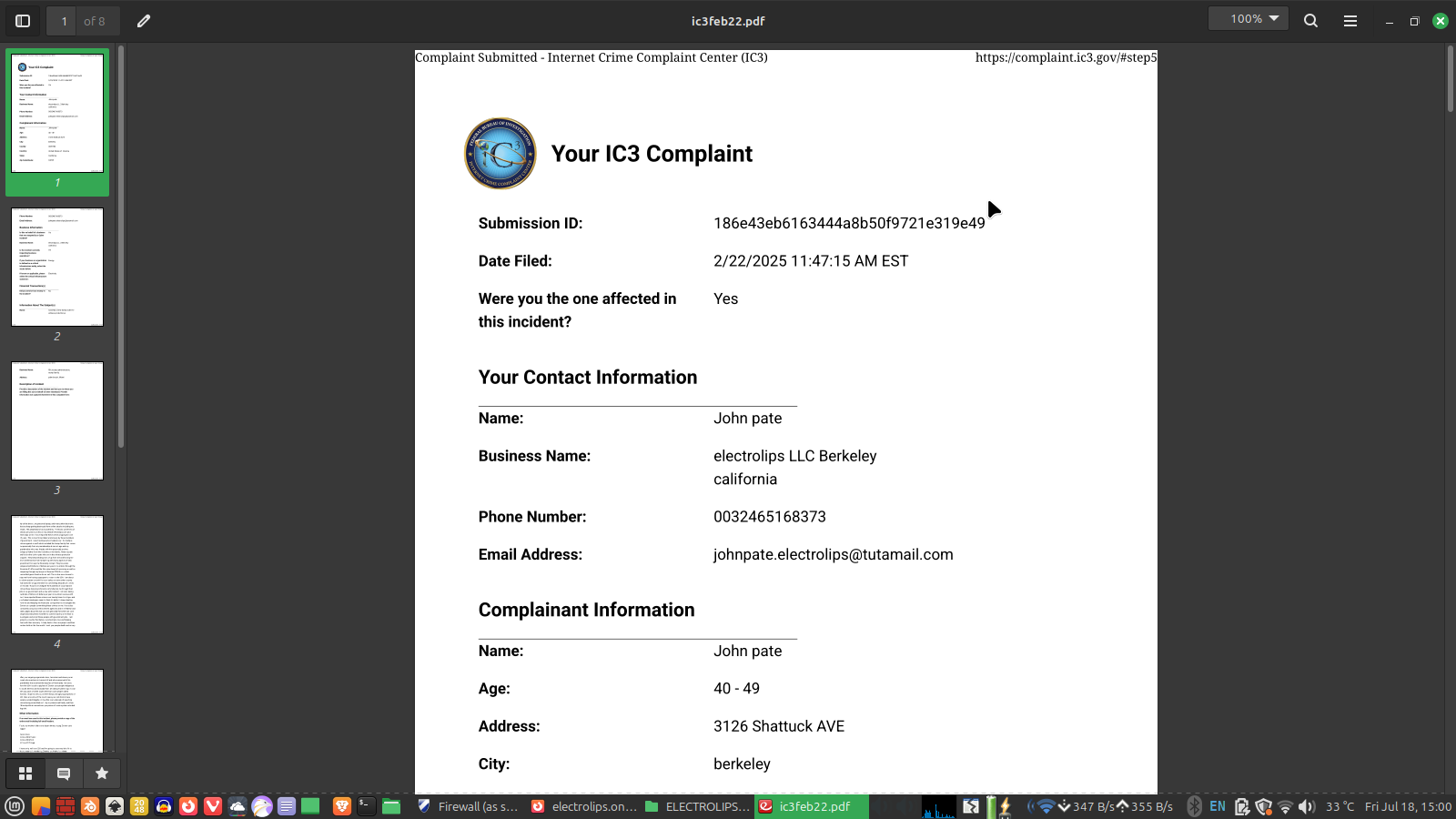Switch sidebar to annotations view
The width and height of the screenshot is (1456, 819).
pos(64,773)
